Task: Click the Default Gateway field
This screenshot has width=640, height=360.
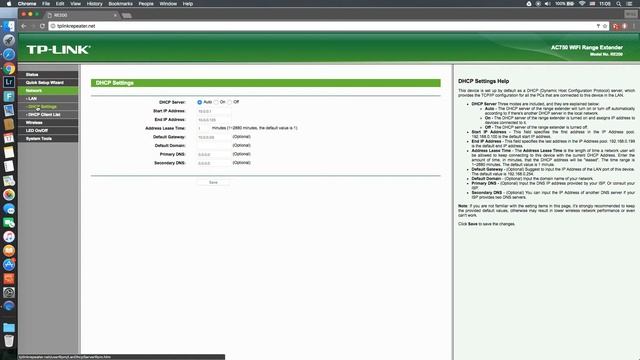Action: coord(214,137)
